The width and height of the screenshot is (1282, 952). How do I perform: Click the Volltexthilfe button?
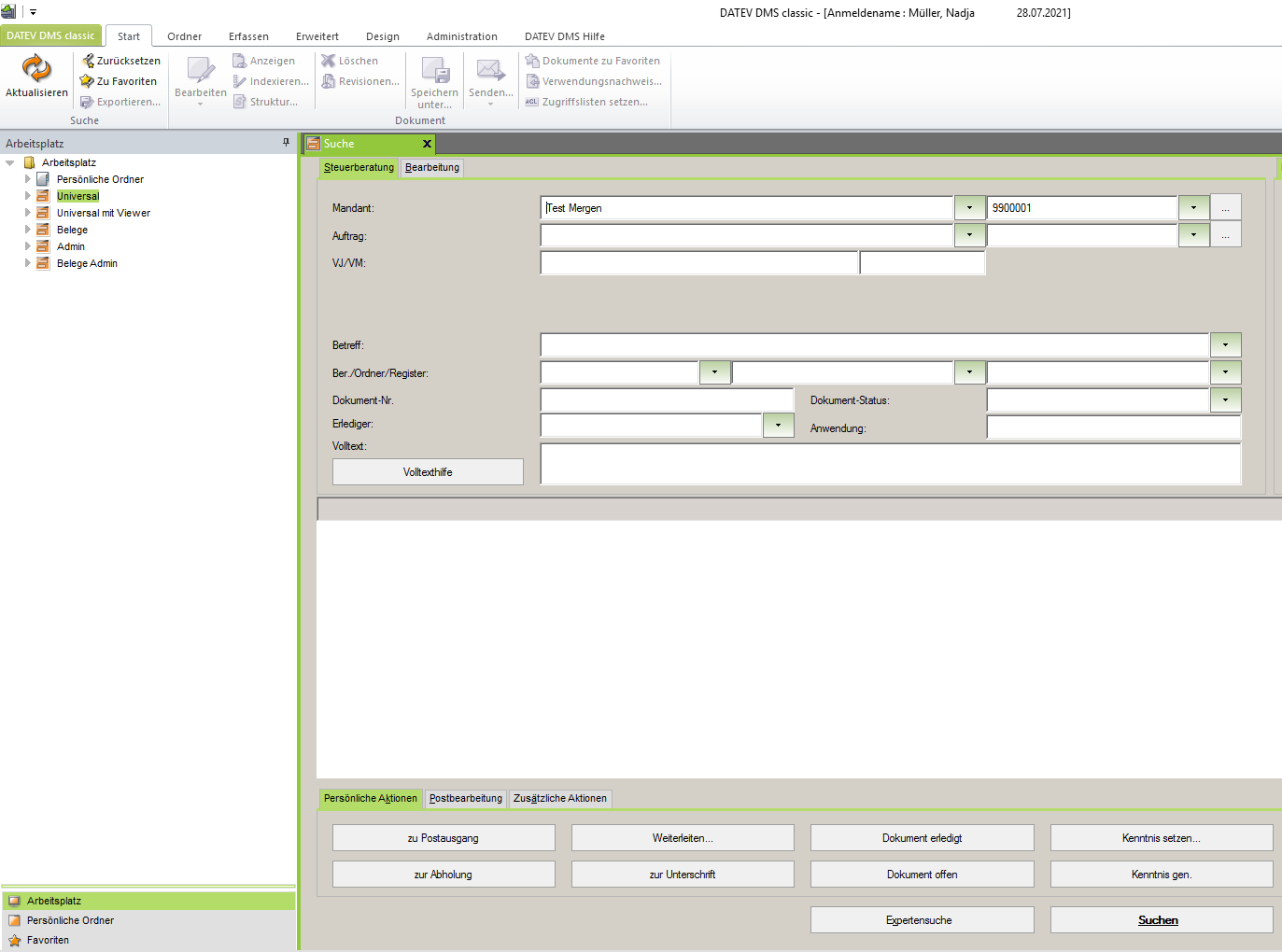(x=428, y=472)
